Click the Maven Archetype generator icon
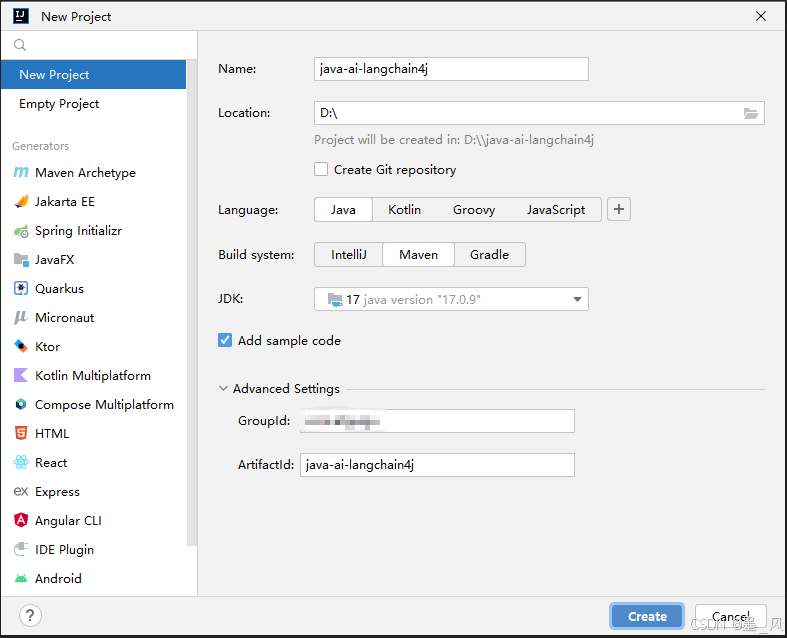 (21, 172)
